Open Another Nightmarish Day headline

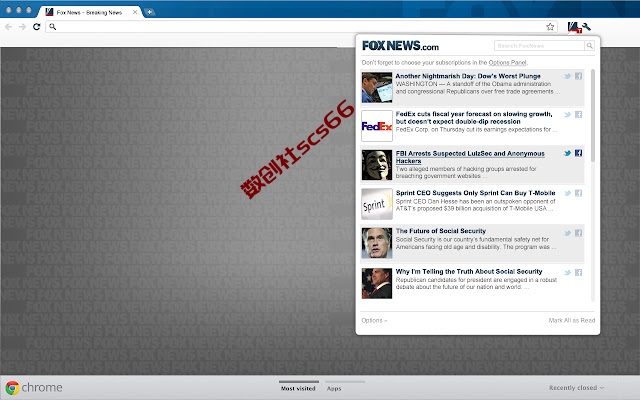pyautogui.click(x=468, y=76)
